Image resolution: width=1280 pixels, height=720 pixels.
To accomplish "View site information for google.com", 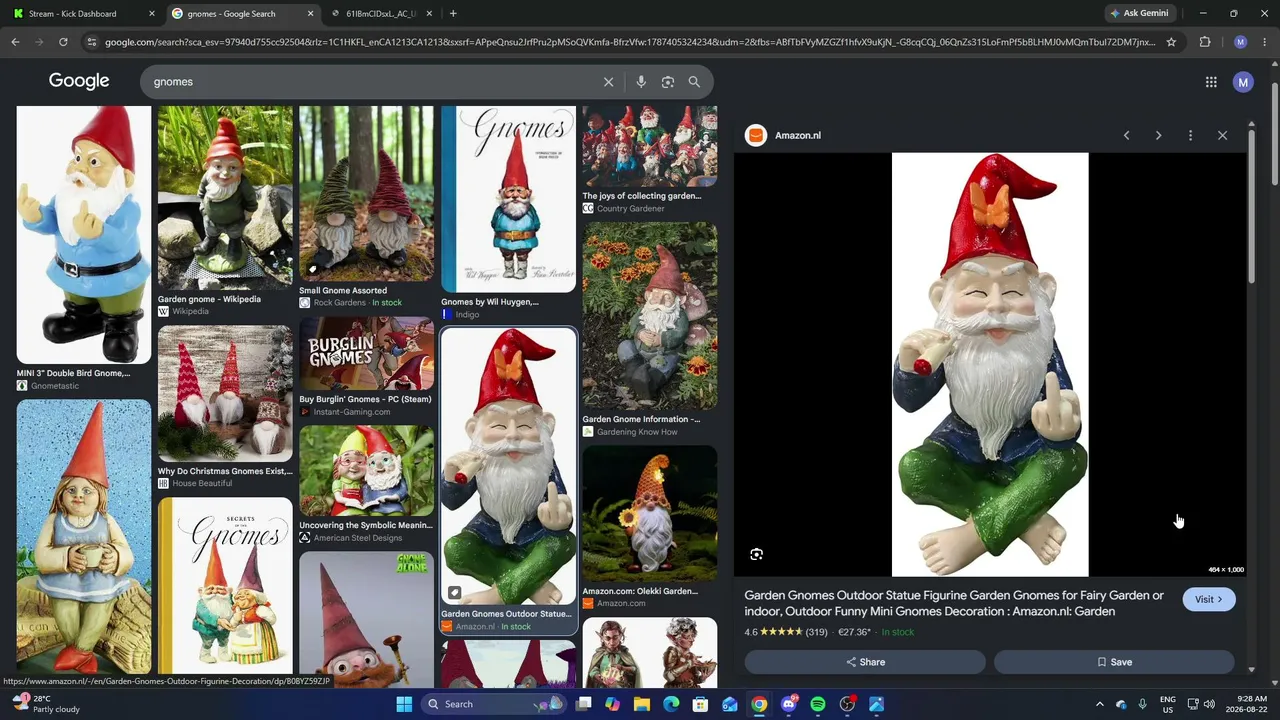I will click(92, 42).
